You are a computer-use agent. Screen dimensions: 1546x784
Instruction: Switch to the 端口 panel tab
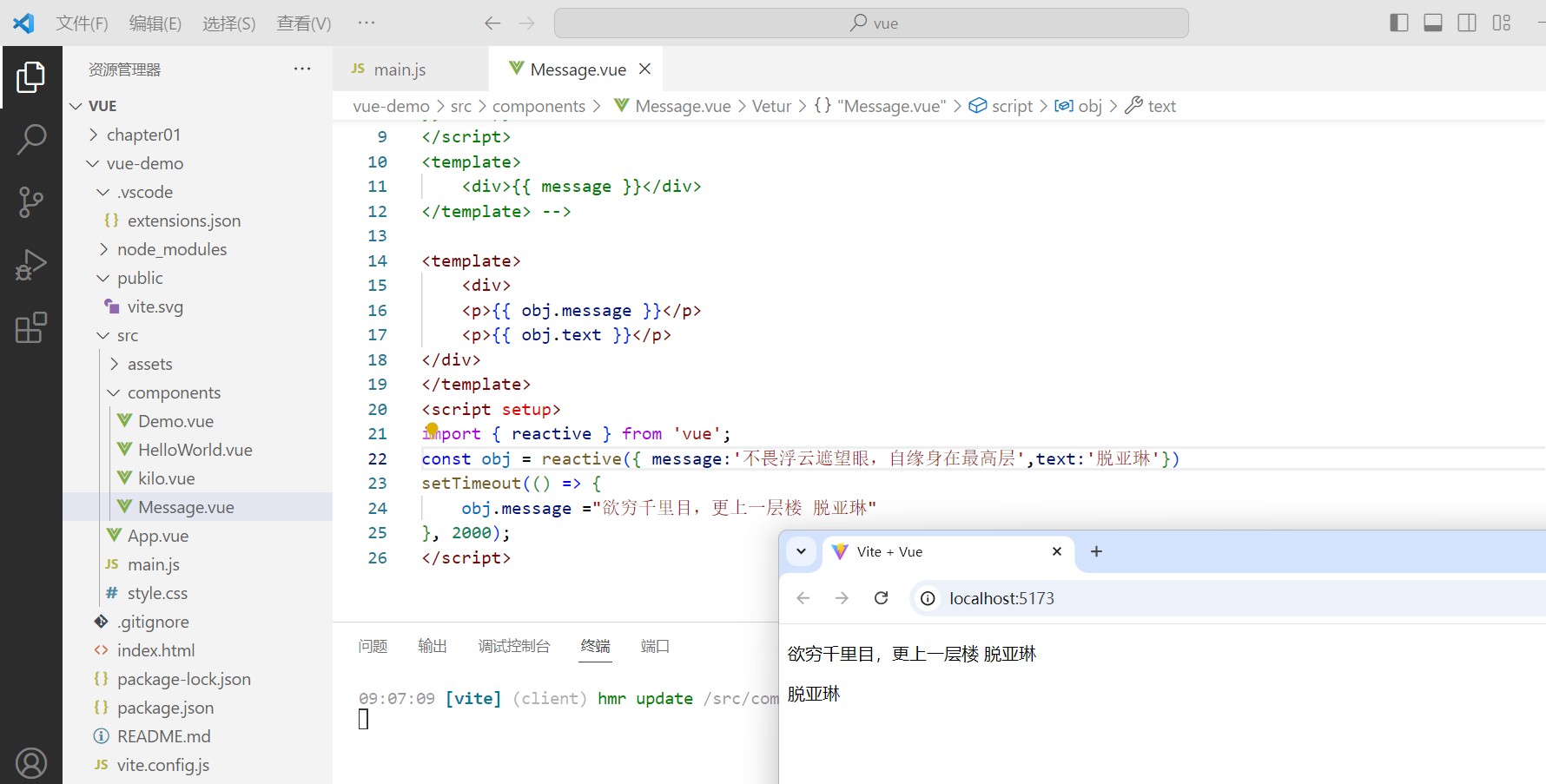(655, 646)
